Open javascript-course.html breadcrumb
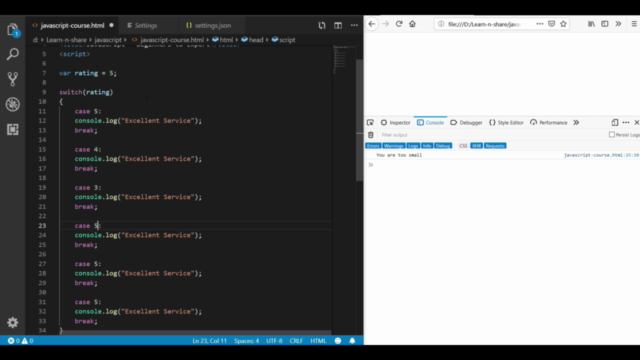 click(168, 40)
